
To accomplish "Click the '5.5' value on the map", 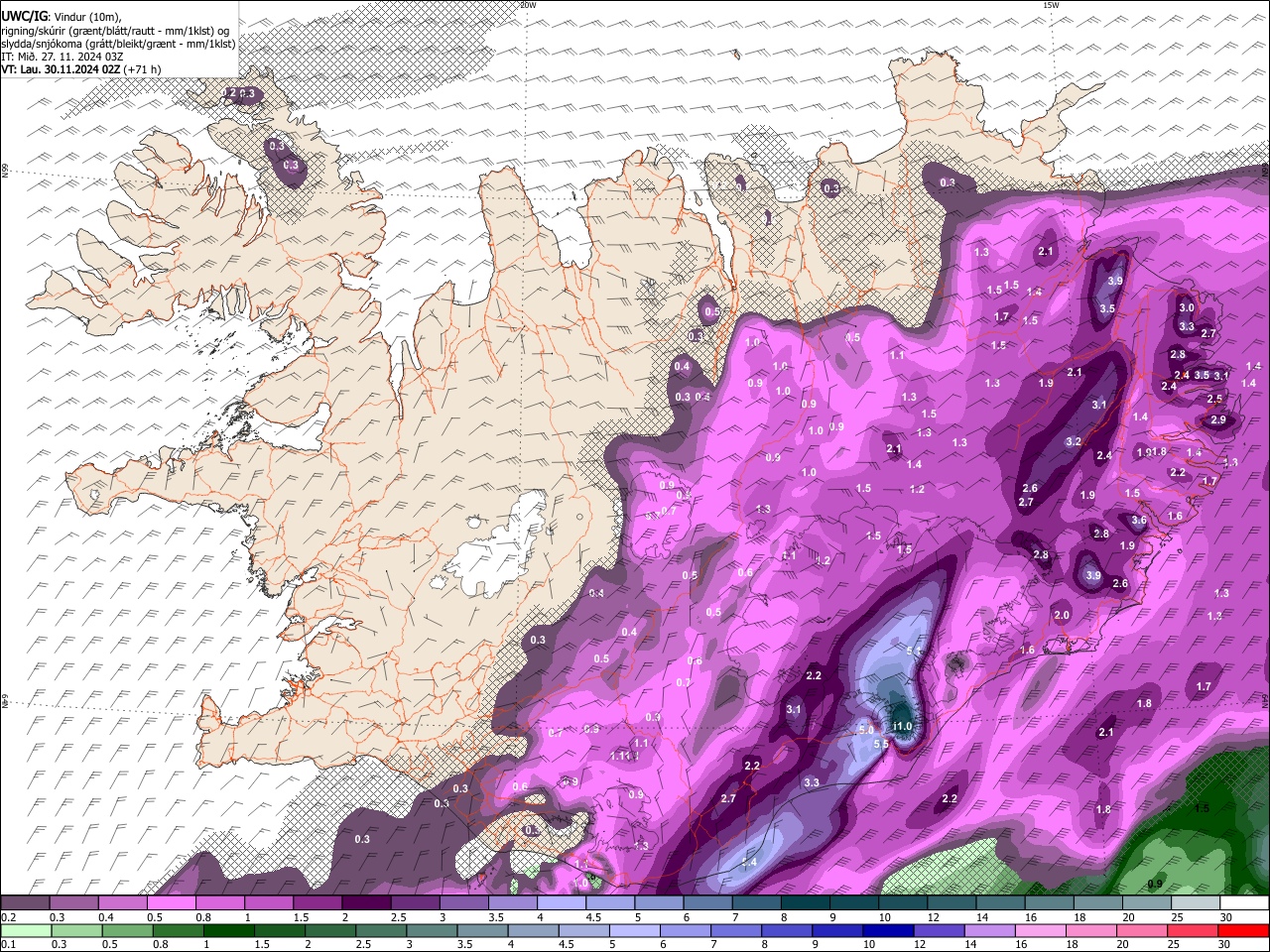I will [x=880, y=744].
